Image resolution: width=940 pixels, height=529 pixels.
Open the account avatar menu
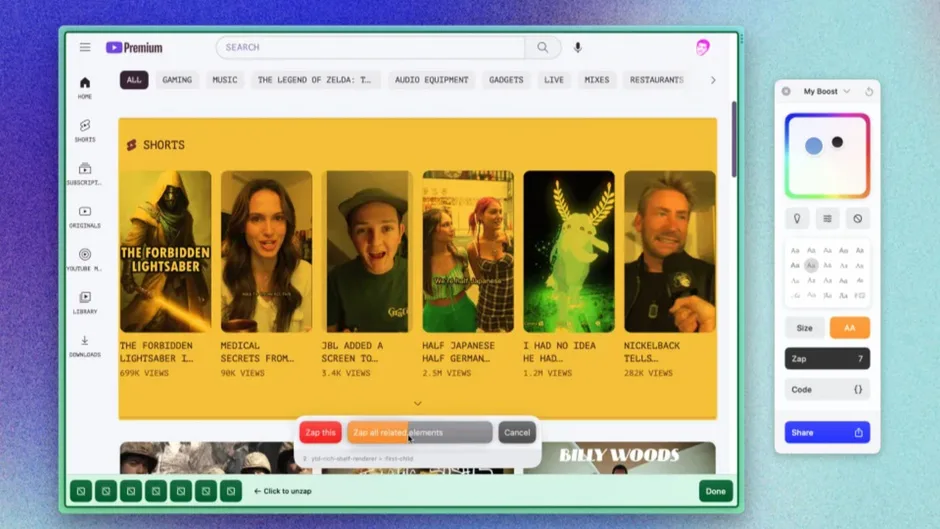tap(703, 47)
